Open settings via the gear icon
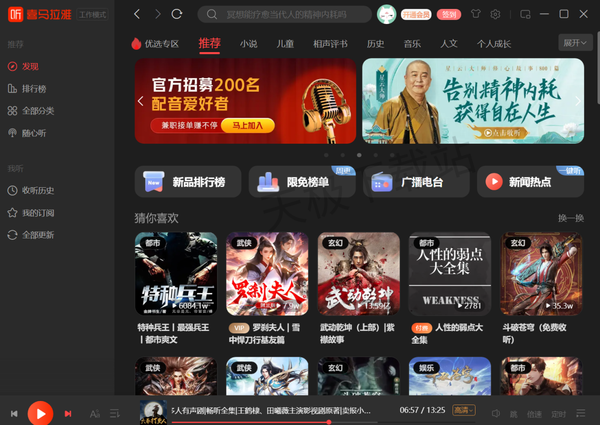The width and height of the screenshot is (600, 425). tap(497, 14)
